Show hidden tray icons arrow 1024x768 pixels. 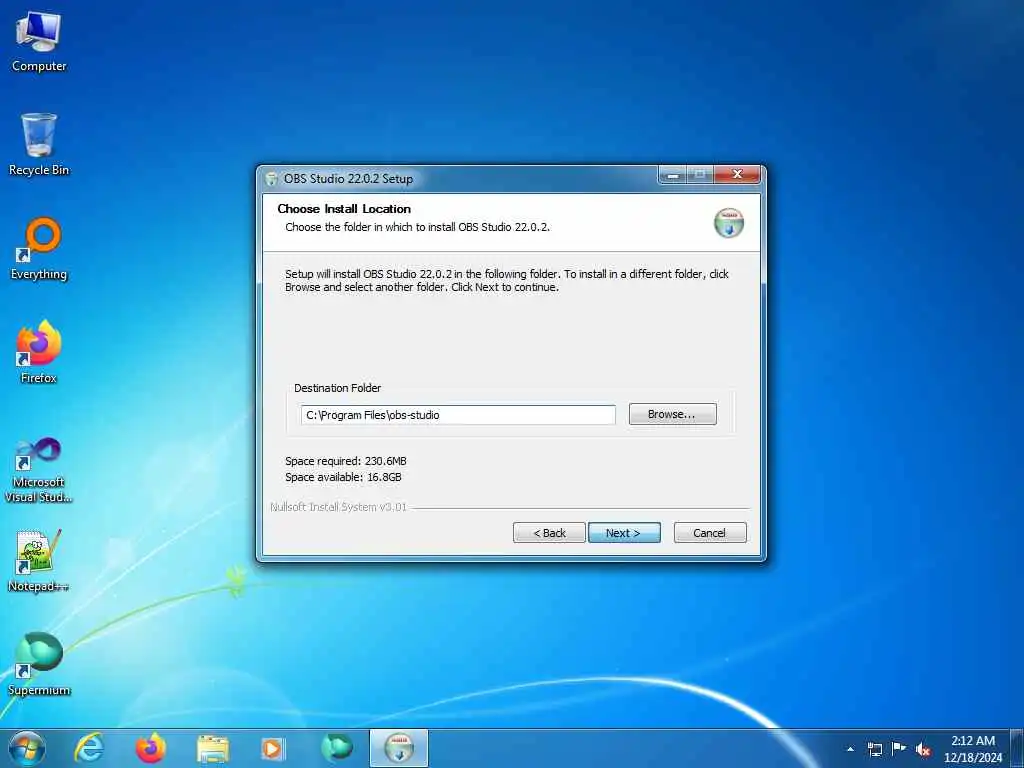click(x=850, y=749)
